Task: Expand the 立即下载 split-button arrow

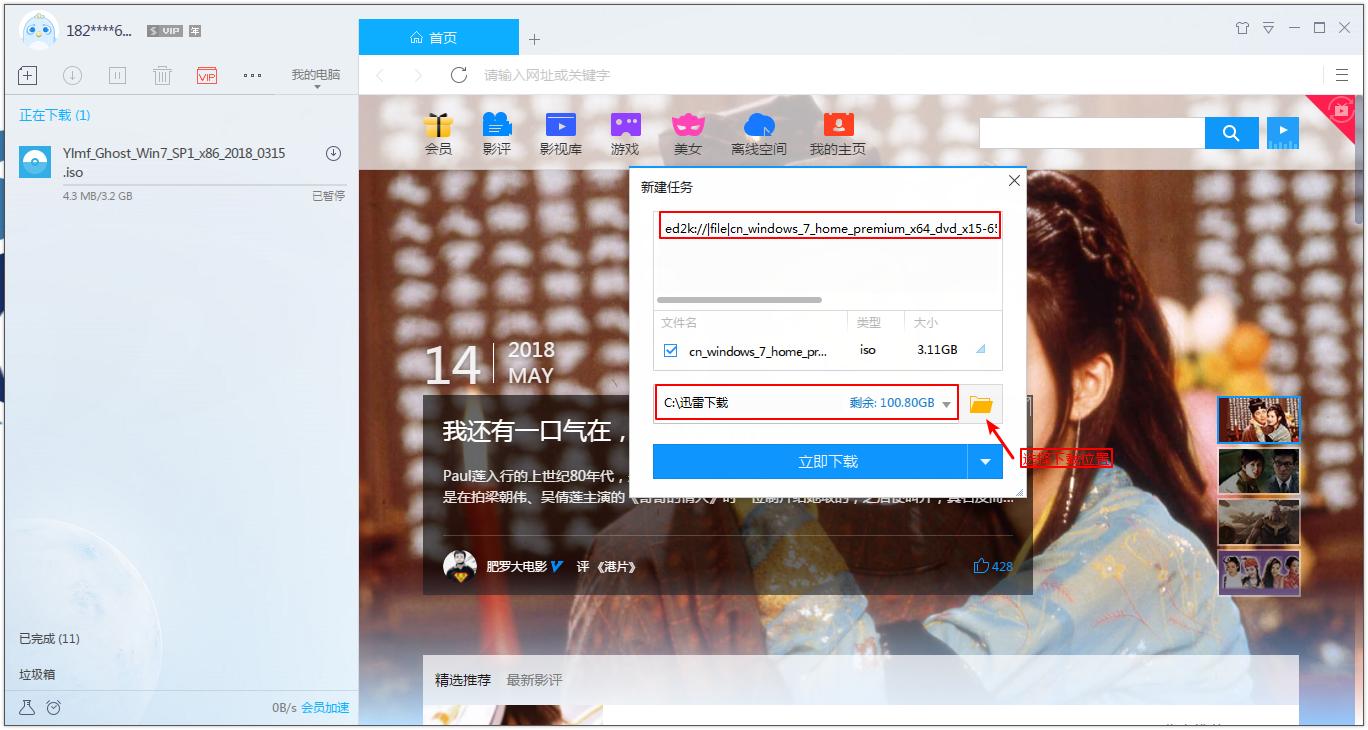Action: [986, 461]
